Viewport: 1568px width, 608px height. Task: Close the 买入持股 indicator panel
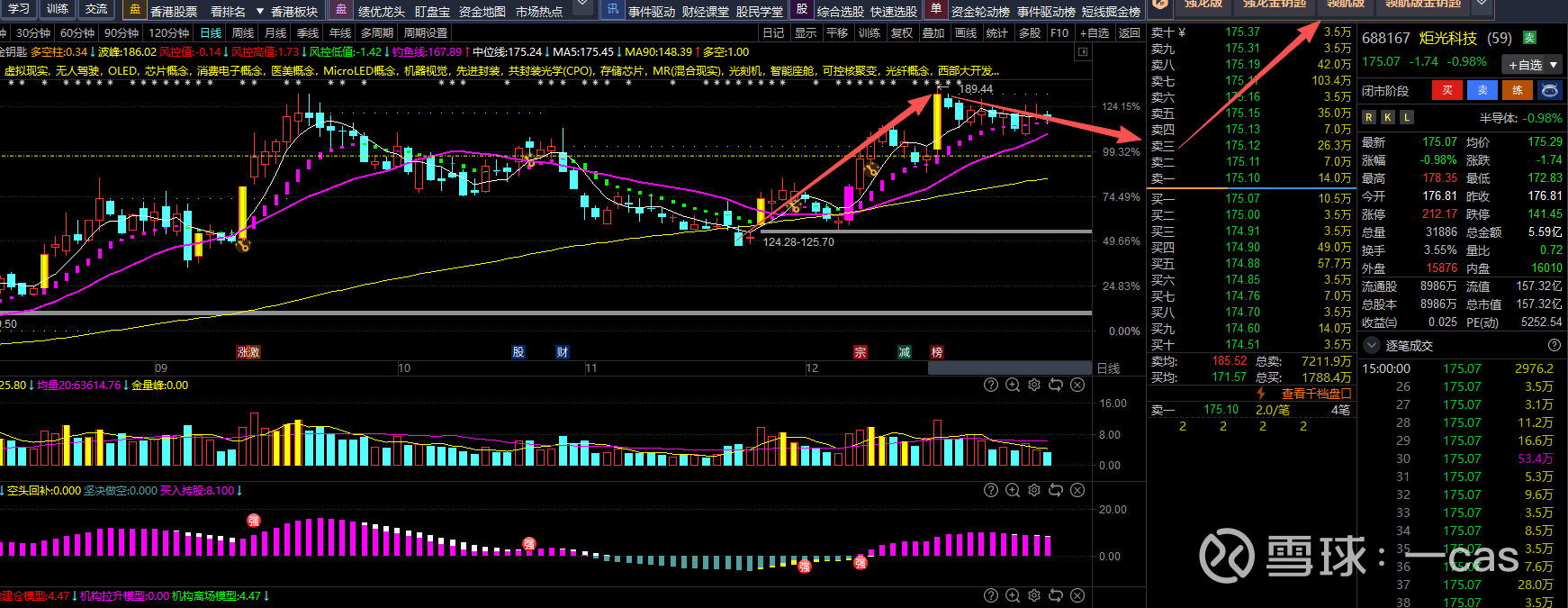(1077, 490)
